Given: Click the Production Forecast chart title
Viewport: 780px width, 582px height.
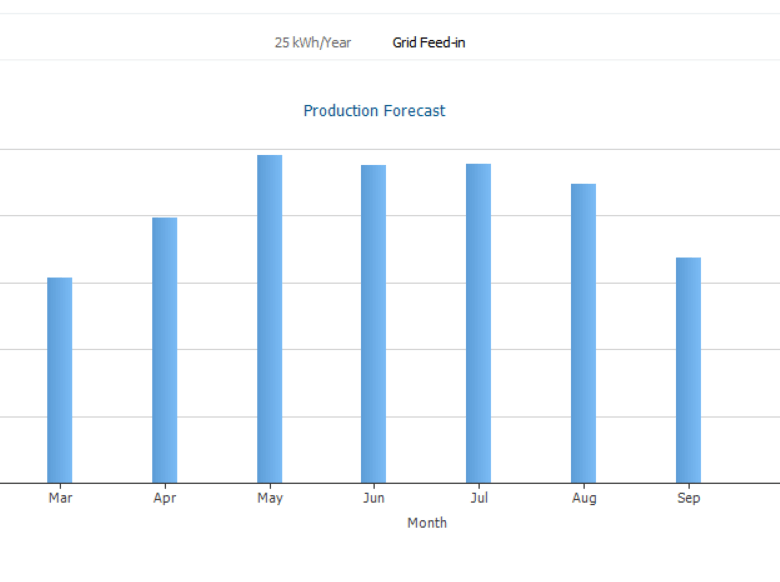Looking at the screenshot, I should click(374, 111).
